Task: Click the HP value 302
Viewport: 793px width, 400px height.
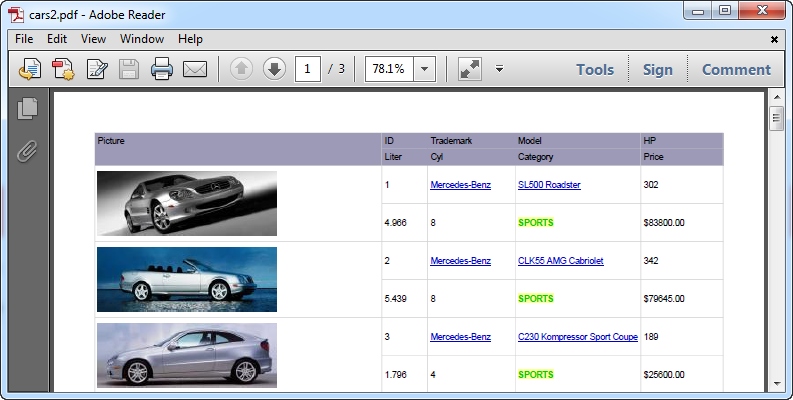Action: tap(651, 185)
